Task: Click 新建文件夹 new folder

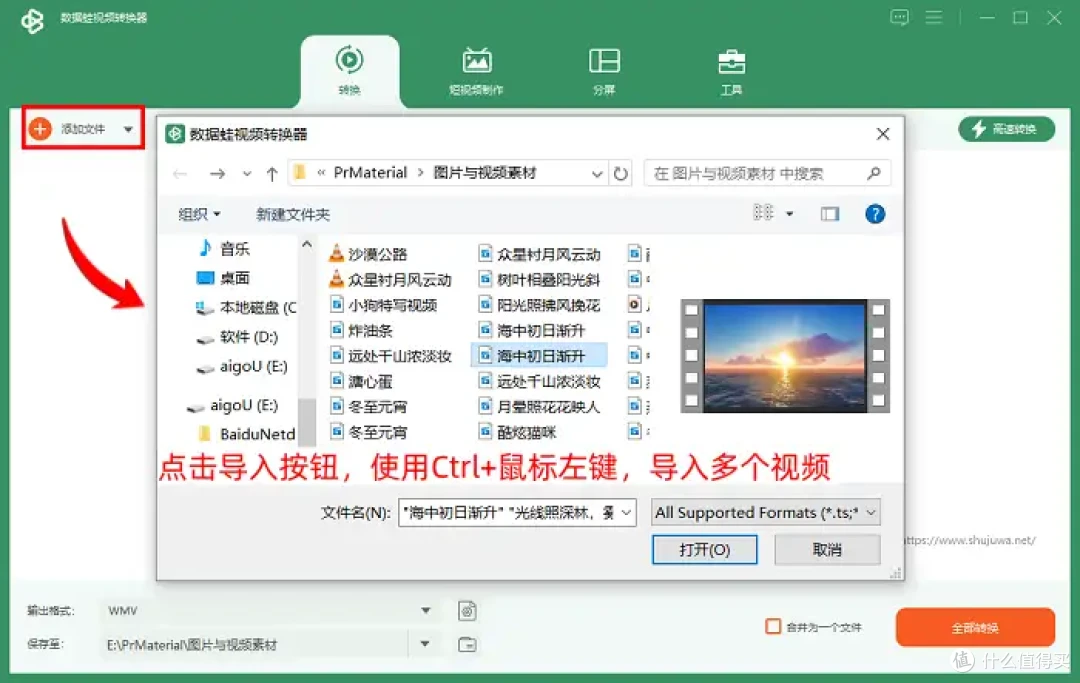Action: 293,214
